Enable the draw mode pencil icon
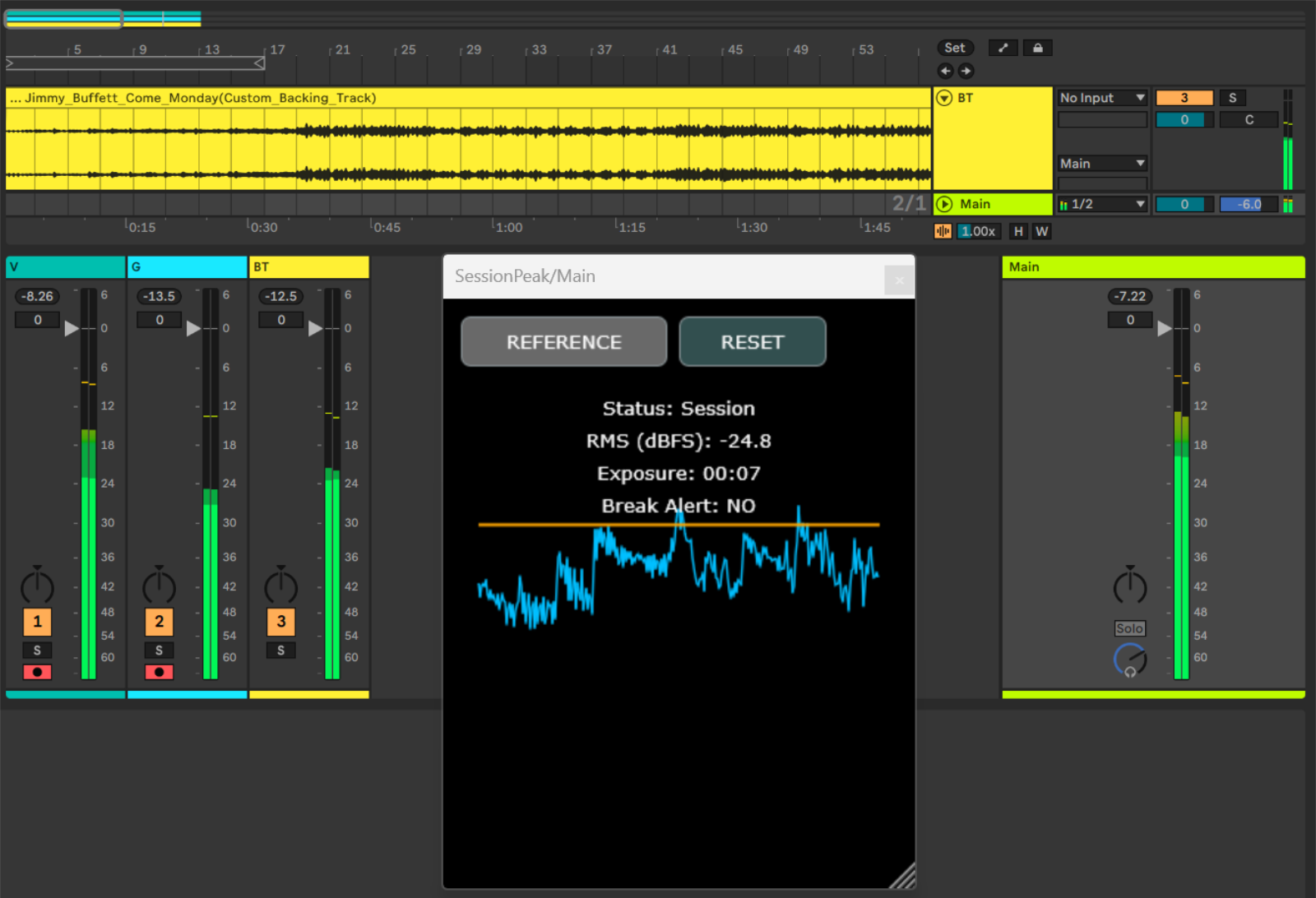Viewport: 1316px width, 898px height. (x=1003, y=48)
